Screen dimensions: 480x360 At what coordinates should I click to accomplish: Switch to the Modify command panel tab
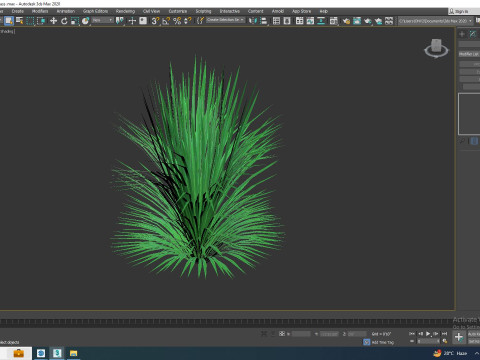coord(473,34)
